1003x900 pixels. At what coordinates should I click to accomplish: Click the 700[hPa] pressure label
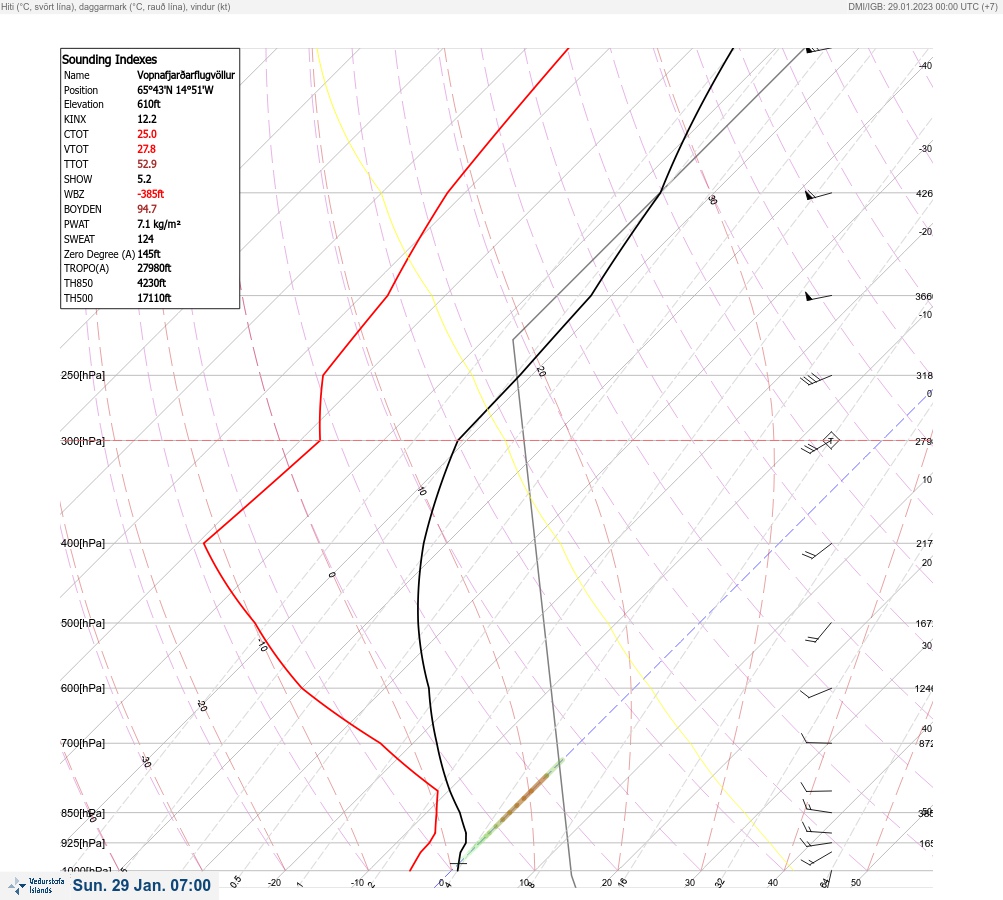tap(83, 743)
